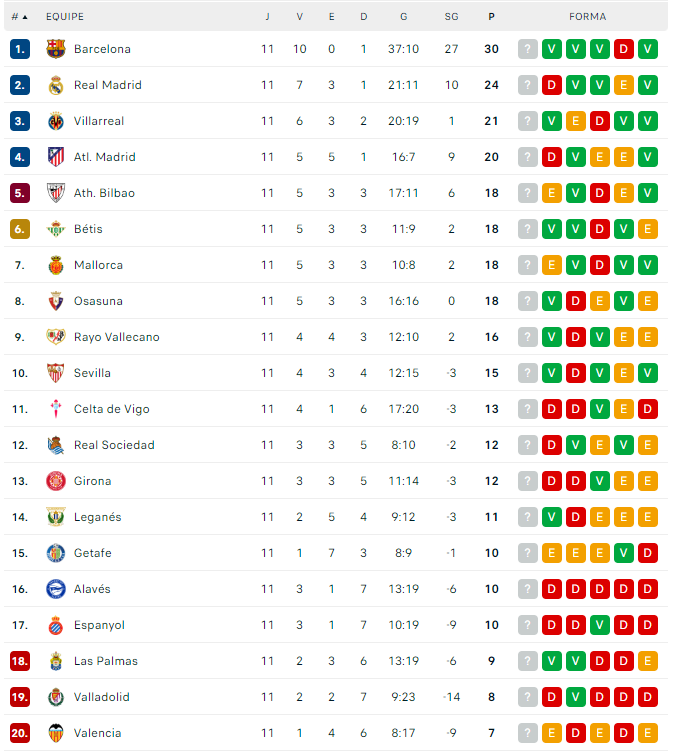The height and width of the screenshot is (756, 675).
Task: Open Barcelona's gray question mark next-match badge
Action: pos(527,49)
